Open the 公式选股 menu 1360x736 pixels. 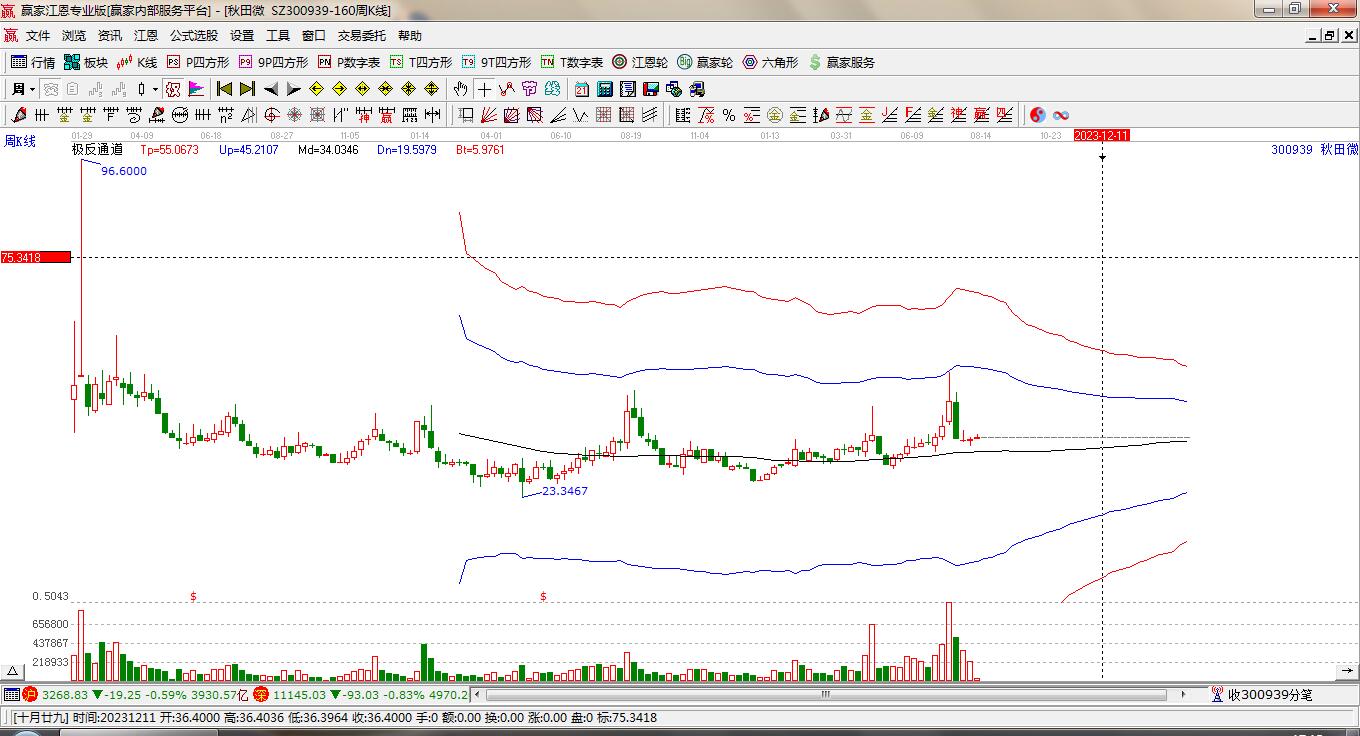(x=193, y=36)
